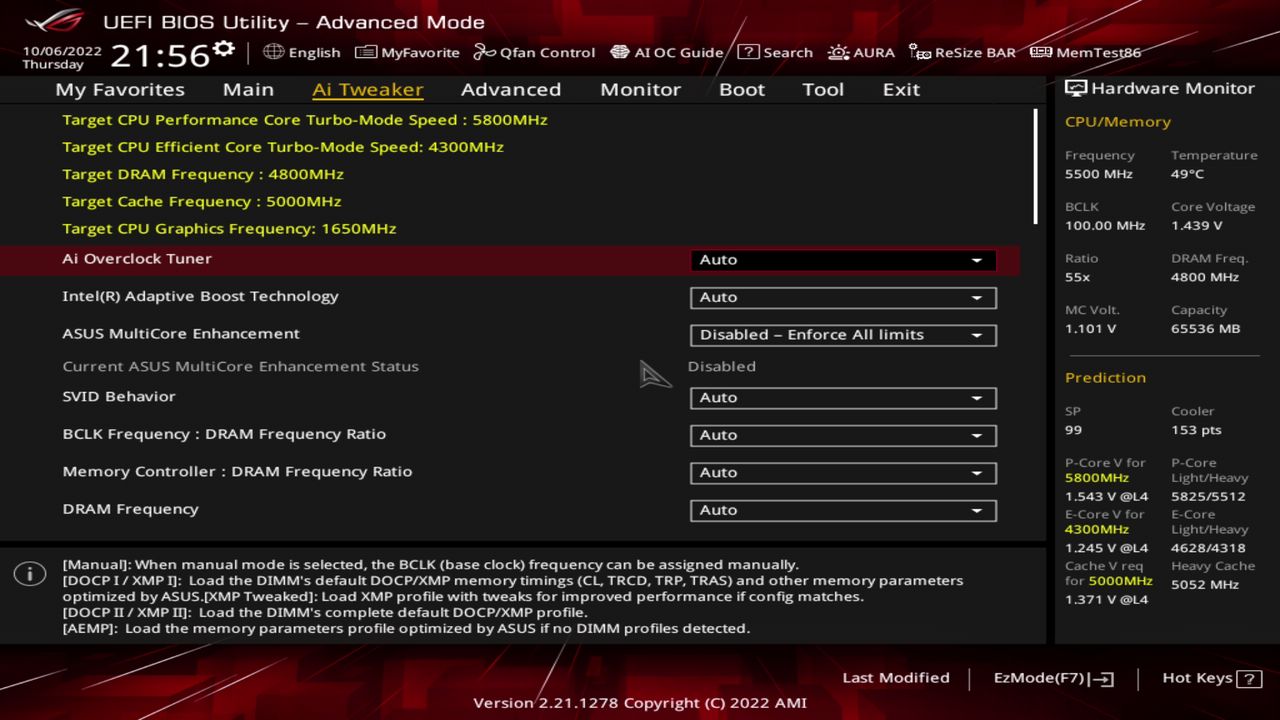Click the 100.00 MHz BCLK value
This screenshot has height=720, width=1280.
point(1105,226)
